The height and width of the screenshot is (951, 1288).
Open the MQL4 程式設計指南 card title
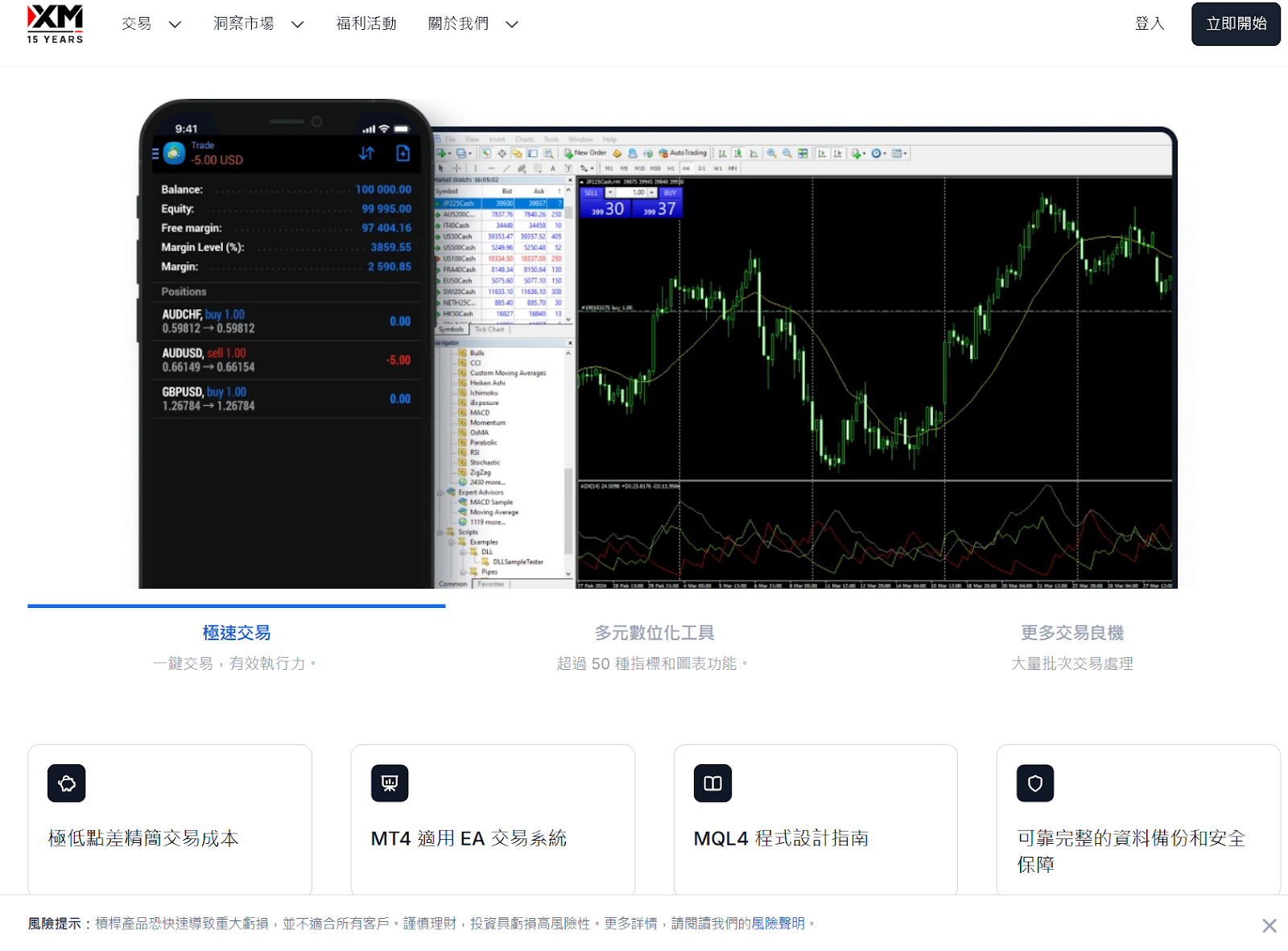[x=782, y=838]
